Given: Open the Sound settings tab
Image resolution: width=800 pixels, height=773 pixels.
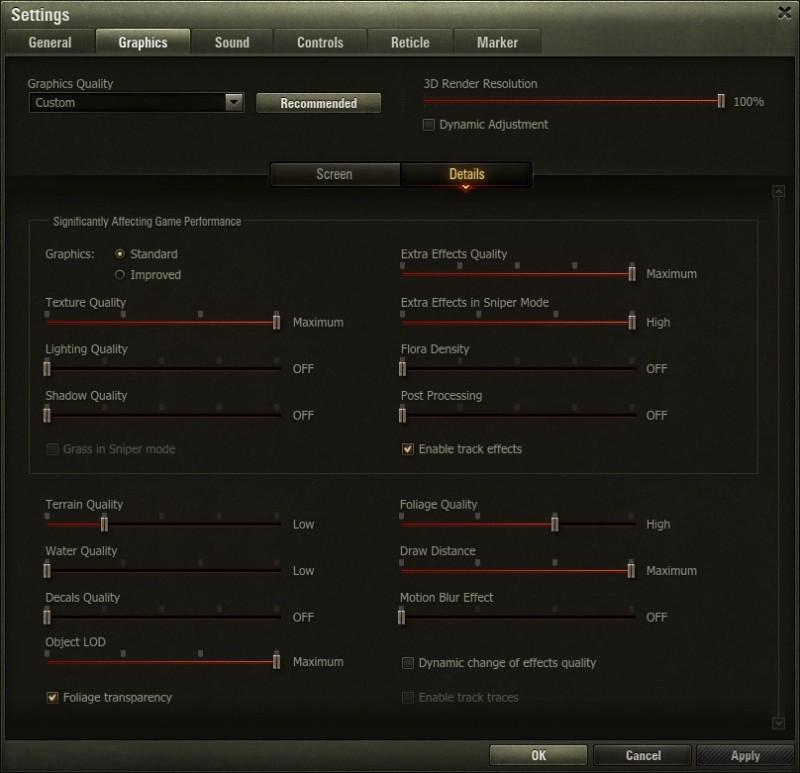Looking at the screenshot, I should [232, 42].
